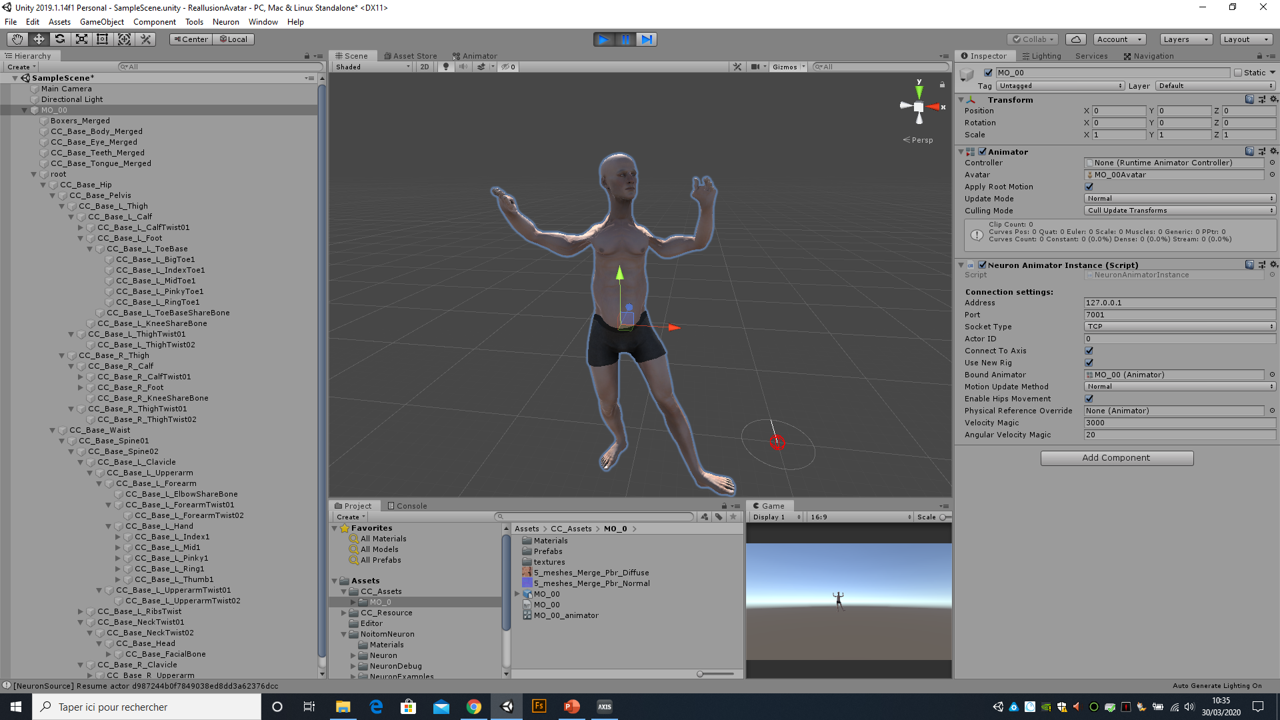The width and height of the screenshot is (1280, 720).
Task: Switch to the Asset Store tab
Action: [x=410, y=56]
